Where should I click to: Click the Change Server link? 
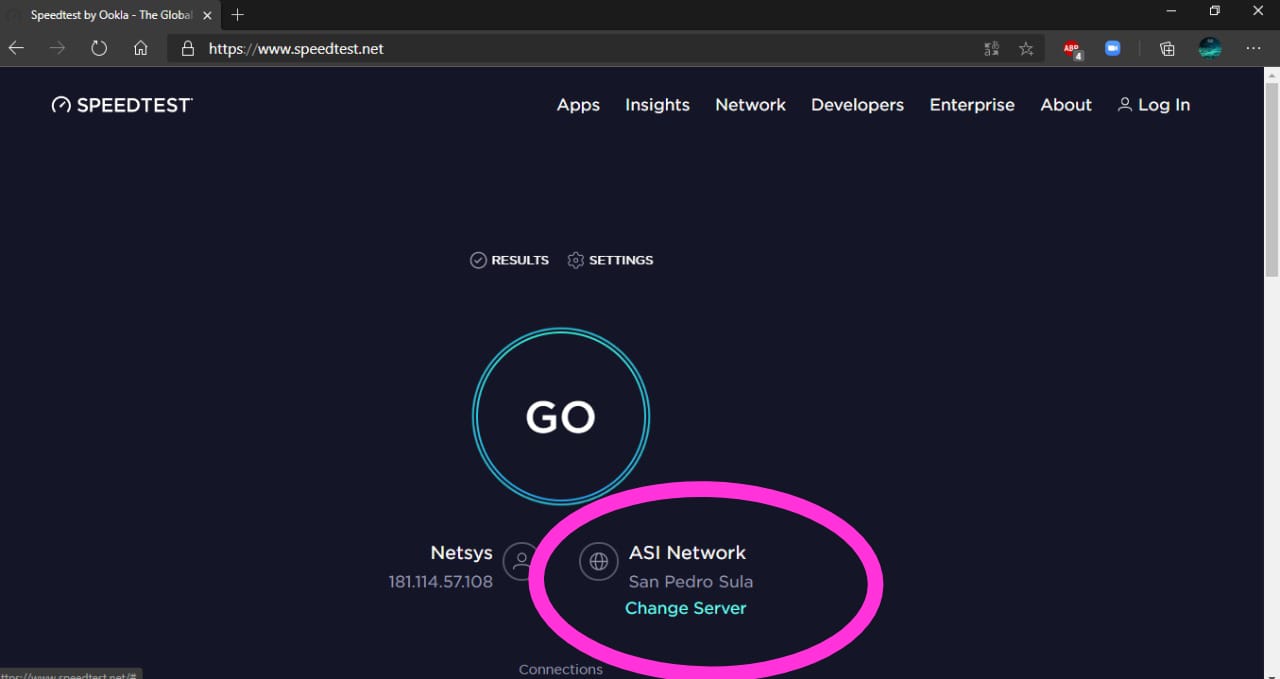[x=686, y=608]
